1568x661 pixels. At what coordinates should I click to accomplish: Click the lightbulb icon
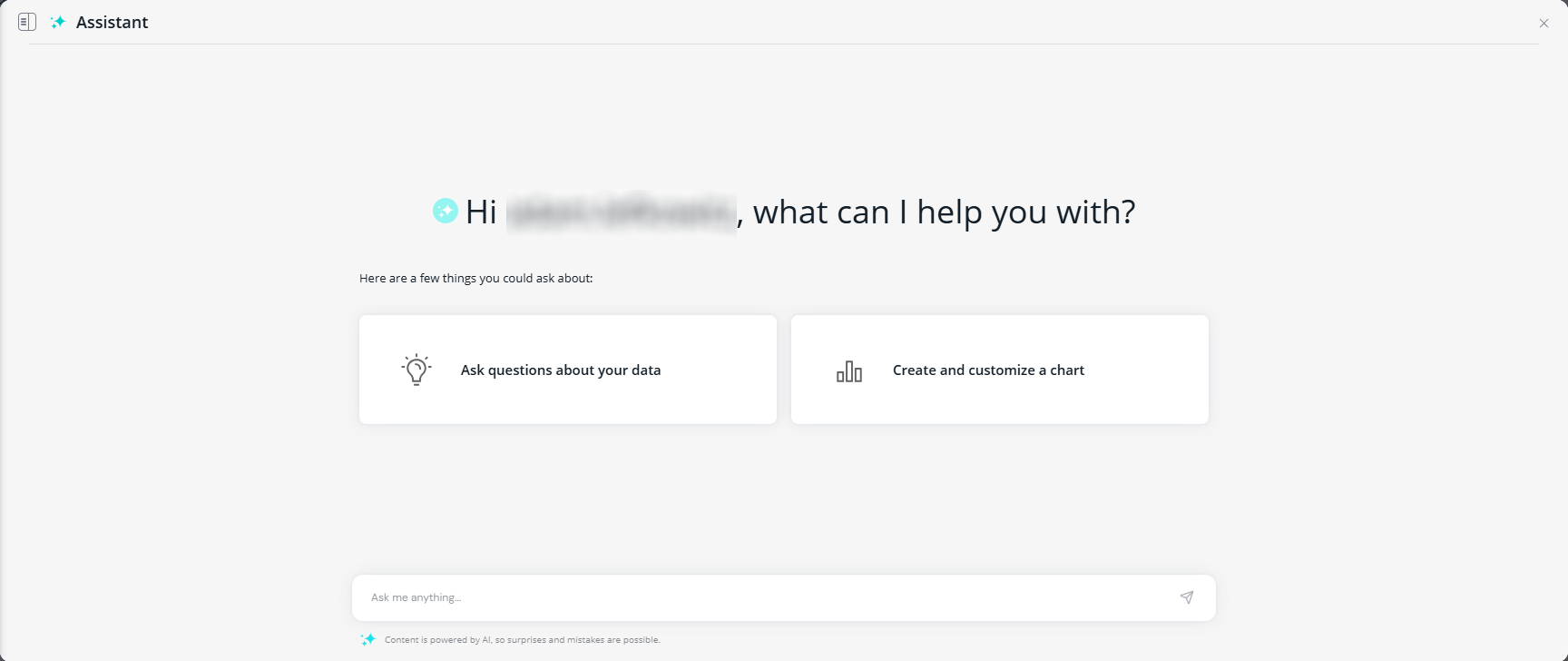[x=416, y=370]
